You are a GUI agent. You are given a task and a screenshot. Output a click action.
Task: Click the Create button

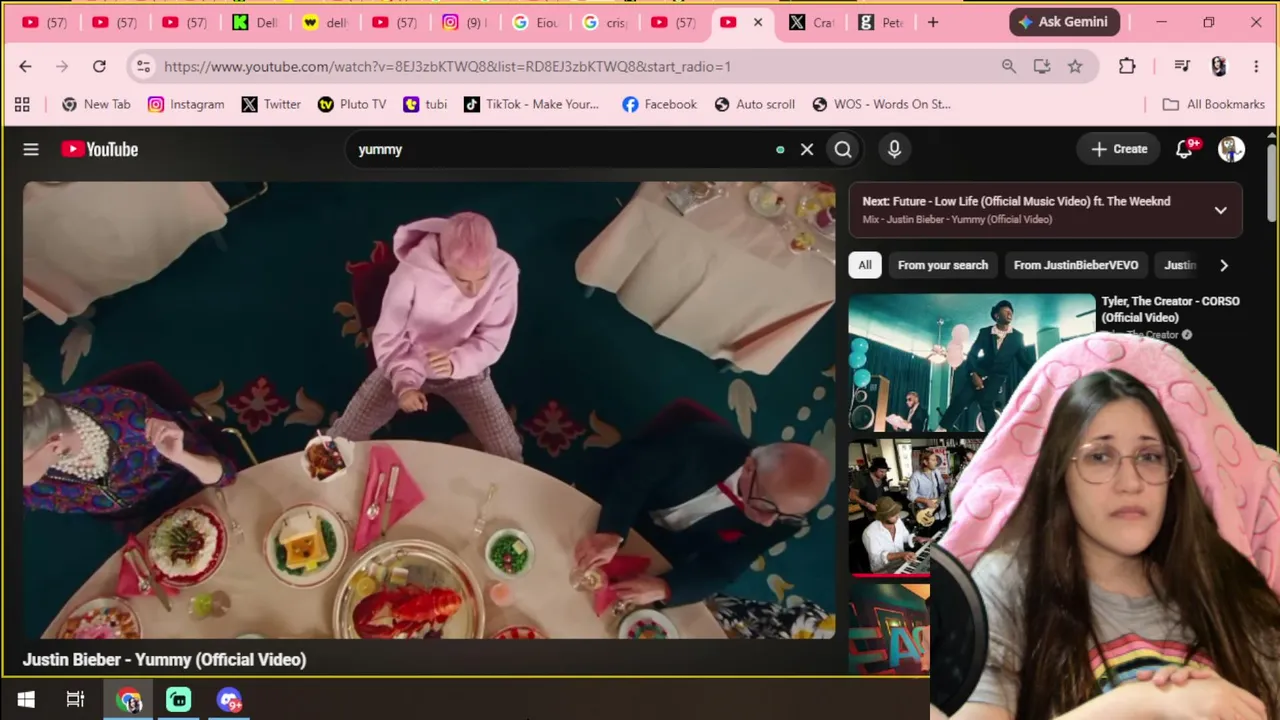click(x=1118, y=149)
